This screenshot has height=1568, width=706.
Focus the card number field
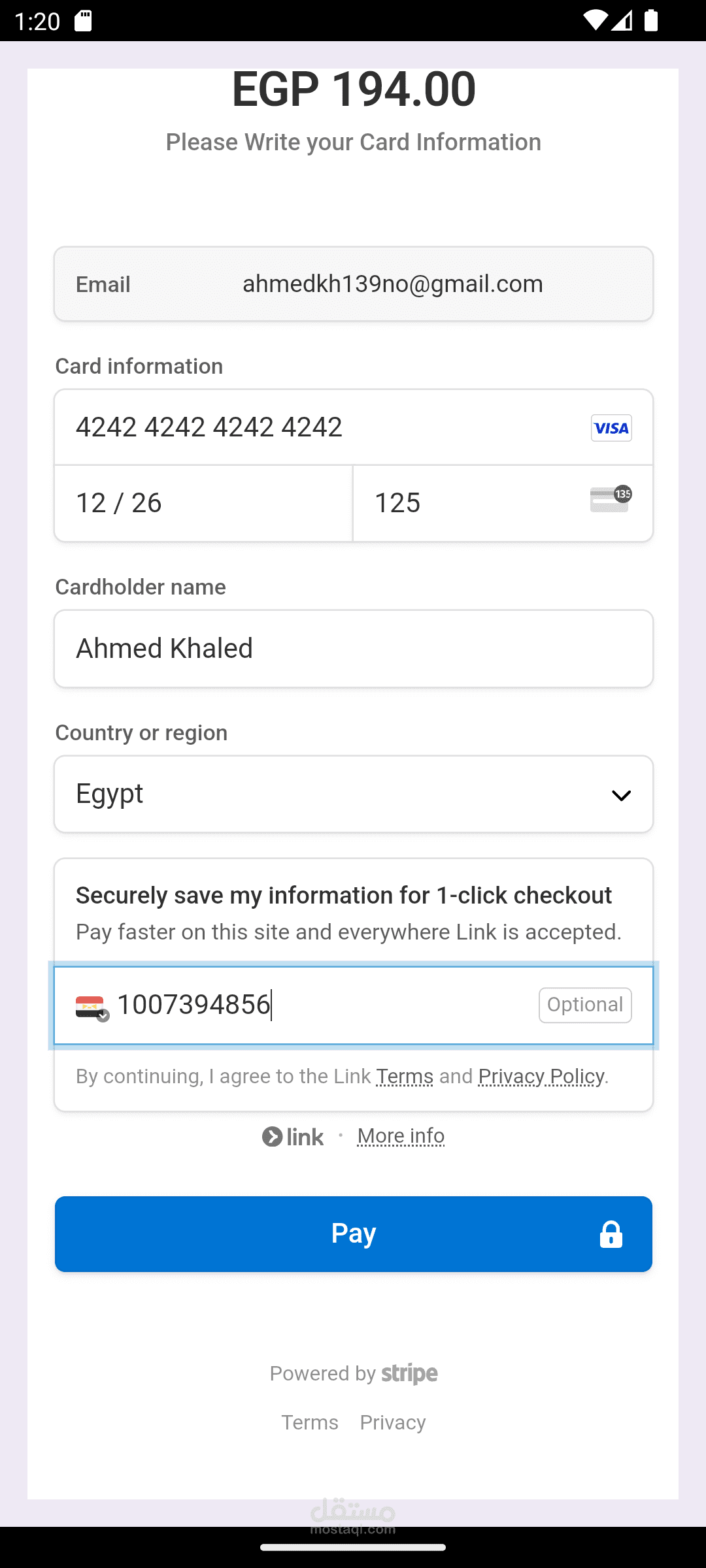pyautogui.click(x=320, y=427)
